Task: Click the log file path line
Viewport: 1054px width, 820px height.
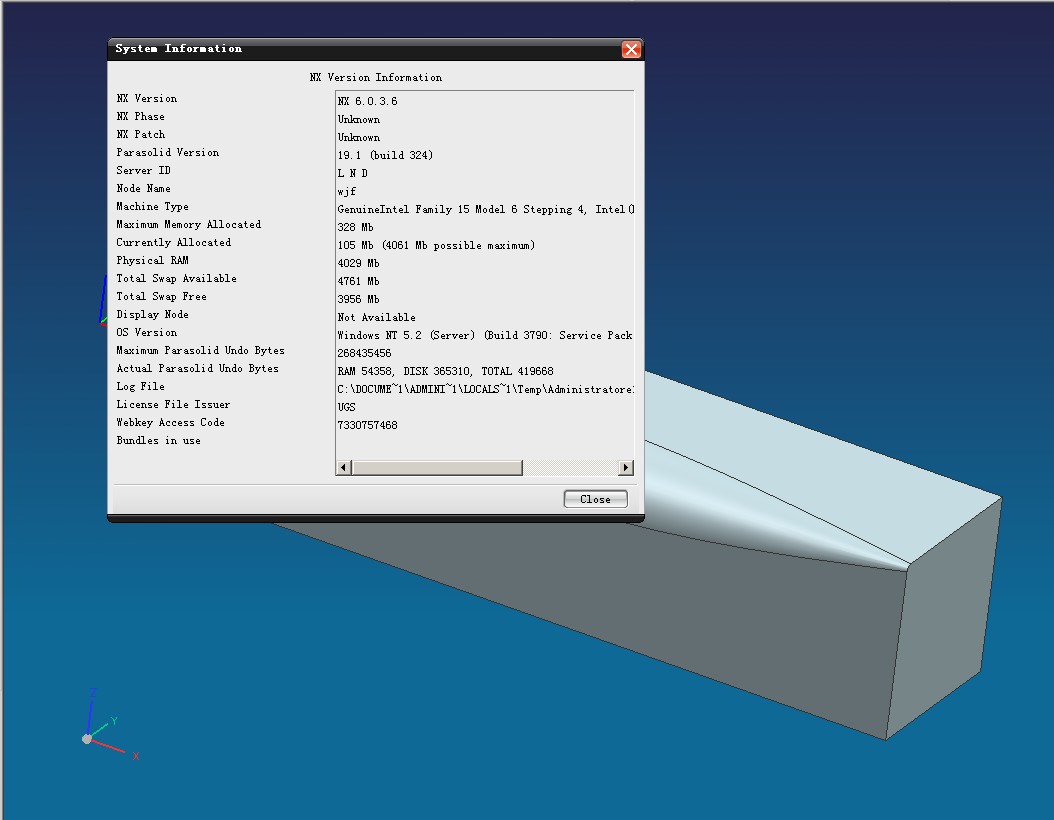Action: (485, 389)
